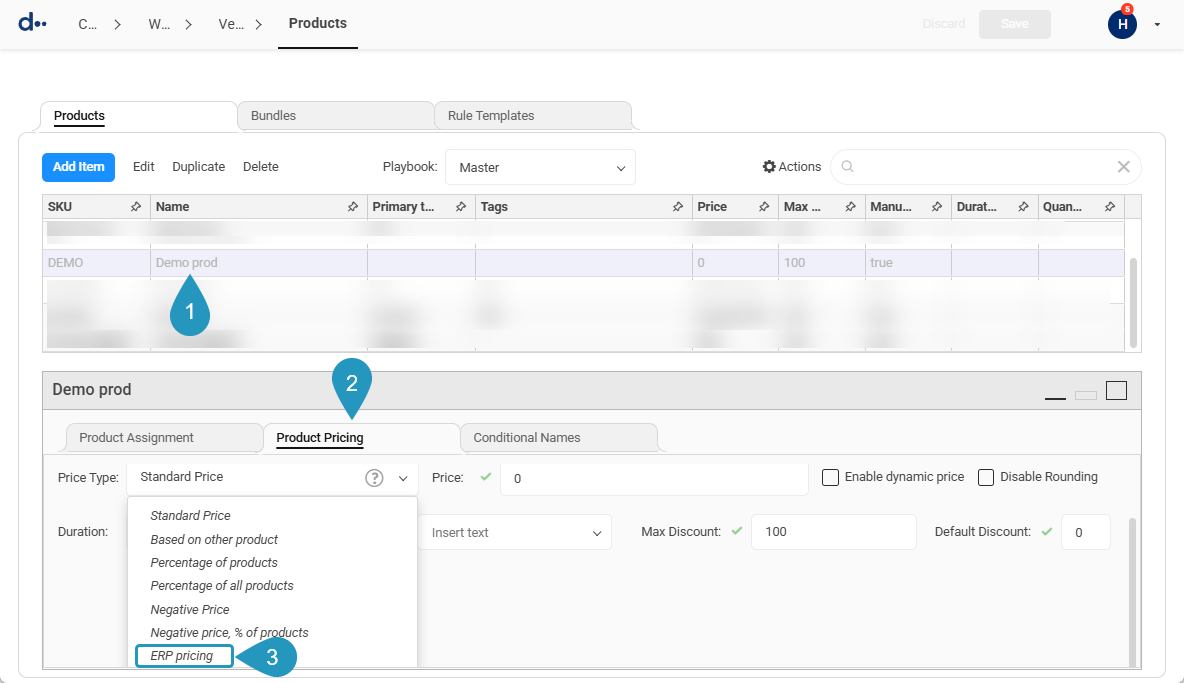Pin the Manu... column
1184x683 pixels.
937,207
